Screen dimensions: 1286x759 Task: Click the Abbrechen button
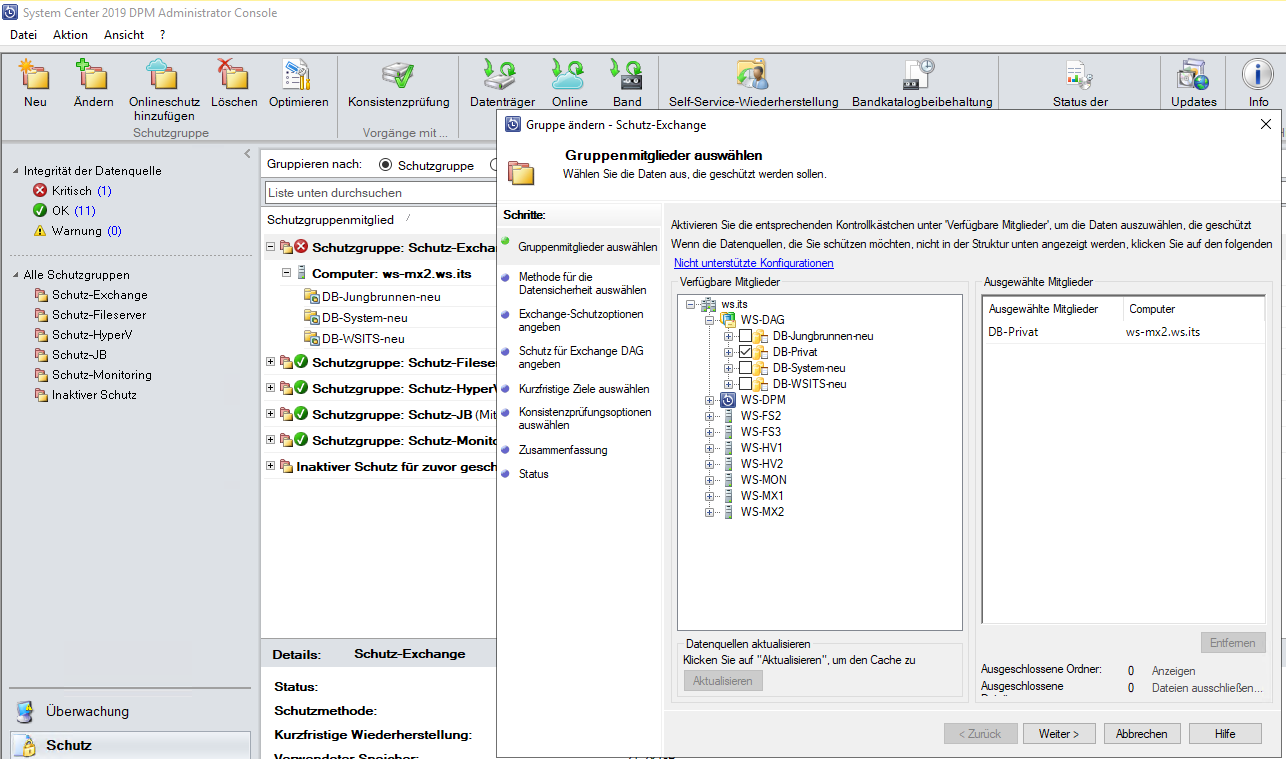pyautogui.click(x=1142, y=734)
